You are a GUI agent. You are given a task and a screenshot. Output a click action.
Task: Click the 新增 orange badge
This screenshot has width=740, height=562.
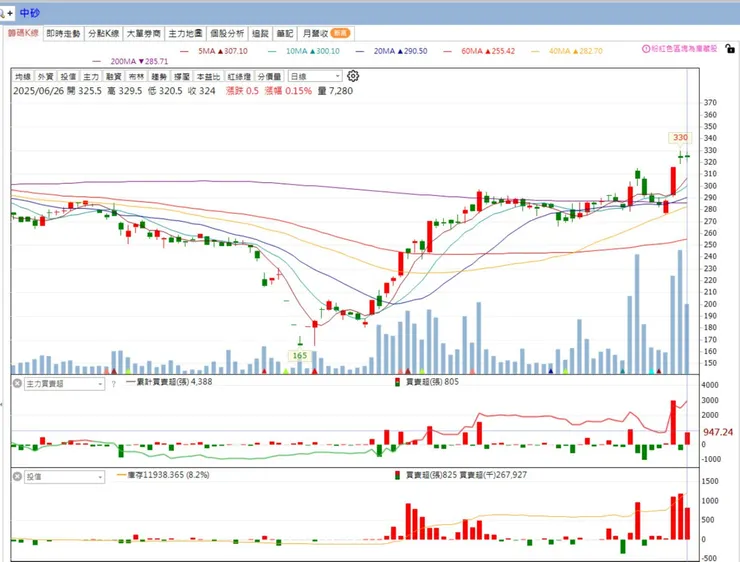(340, 33)
